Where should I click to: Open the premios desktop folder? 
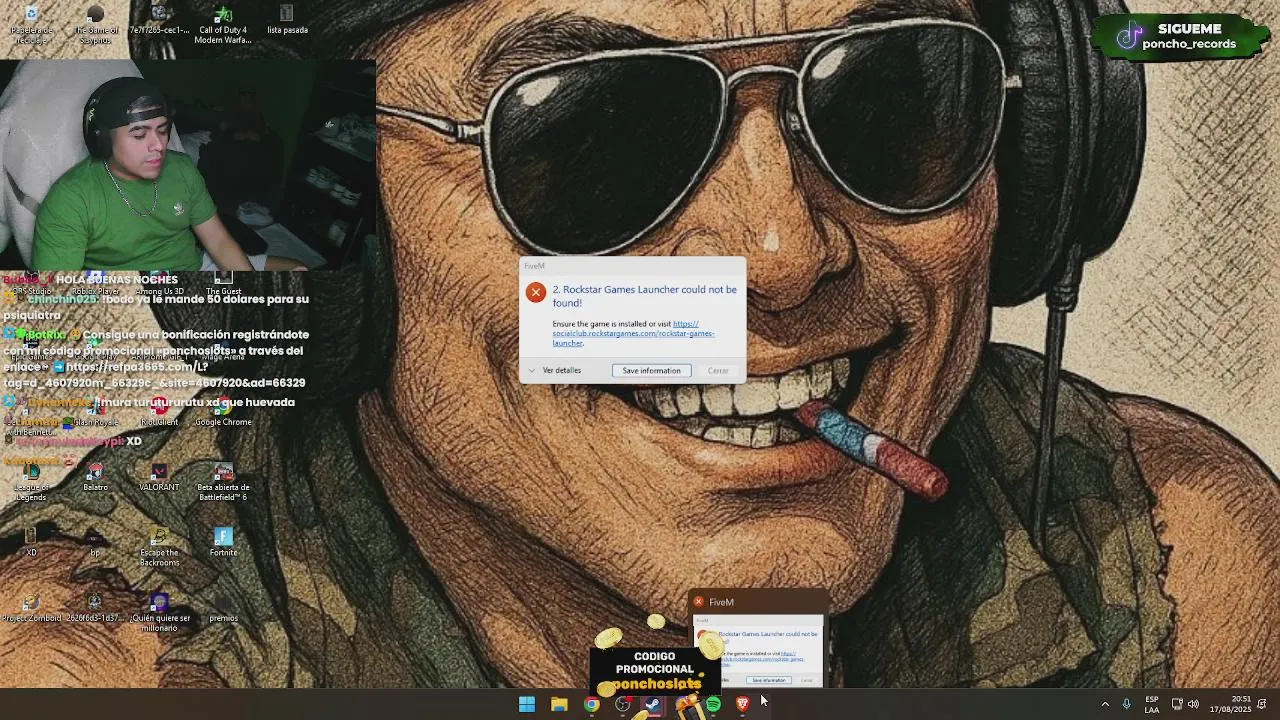pos(223,608)
